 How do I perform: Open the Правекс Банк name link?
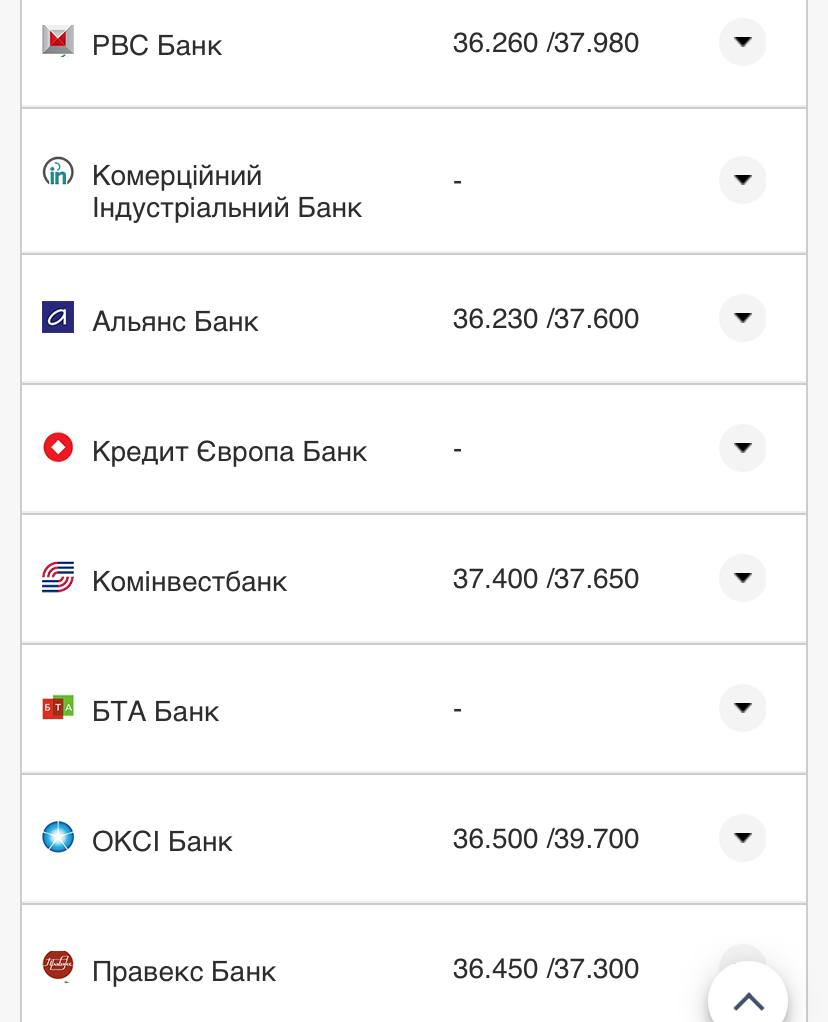tap(184, 971)
